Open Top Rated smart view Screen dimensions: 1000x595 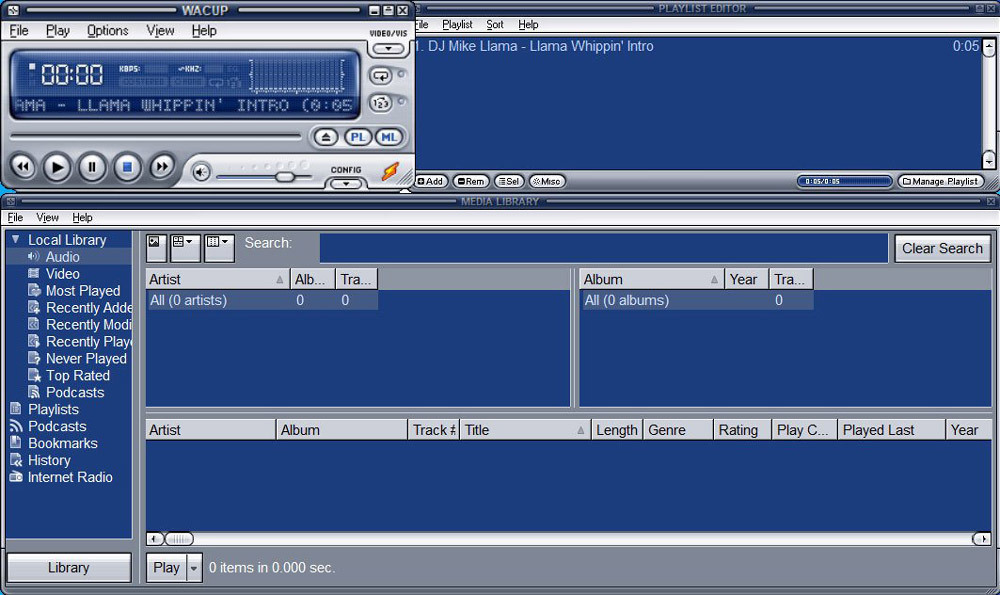pyautogui.click(x=77, y=376)
